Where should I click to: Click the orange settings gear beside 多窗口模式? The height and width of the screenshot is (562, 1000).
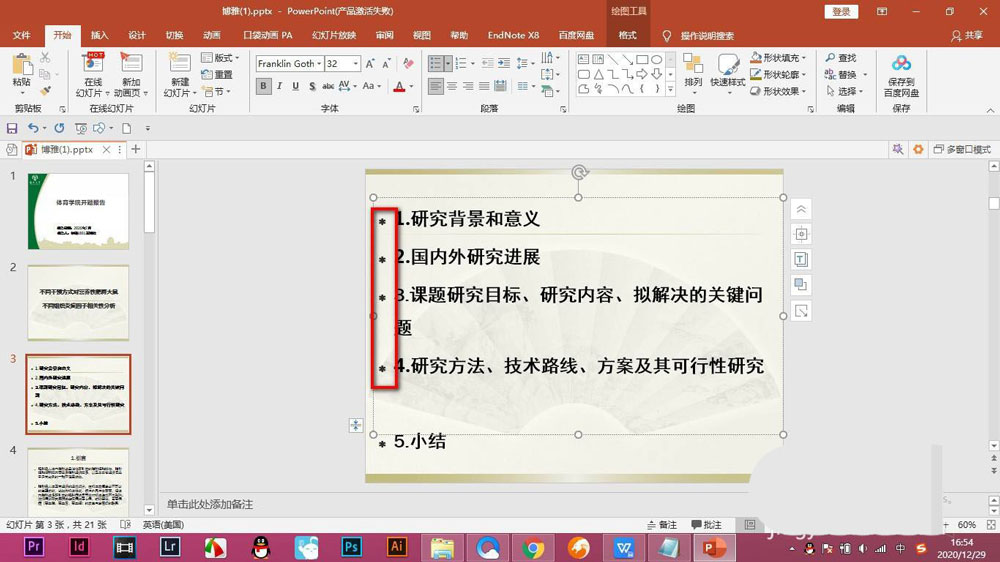pyautogui.click(x=918, y=149)
